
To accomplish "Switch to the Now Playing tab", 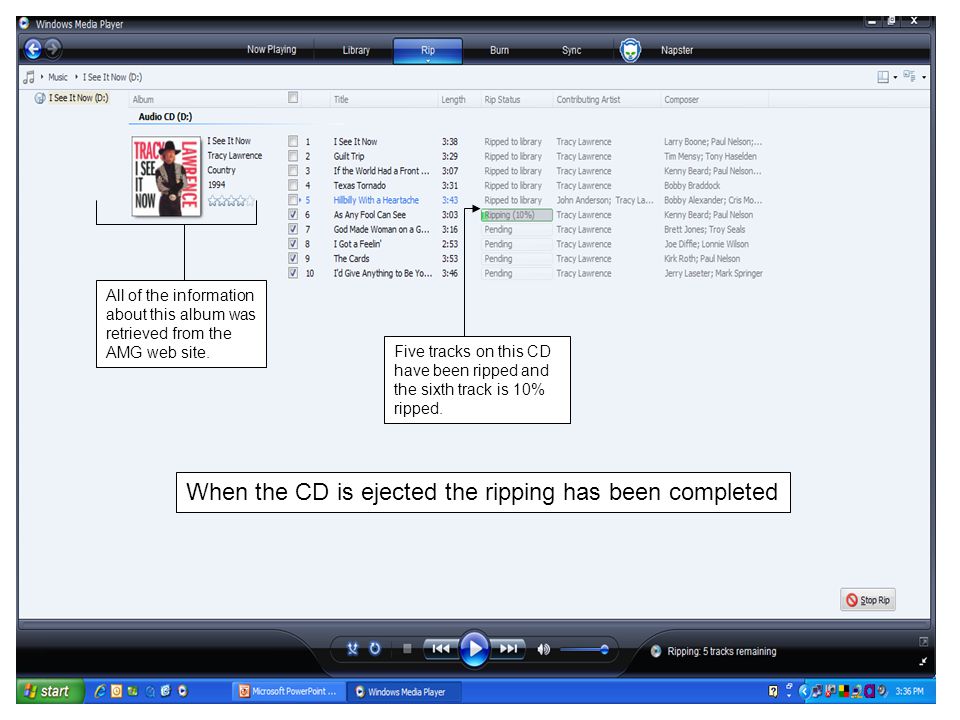I will (x=272, y=50).
